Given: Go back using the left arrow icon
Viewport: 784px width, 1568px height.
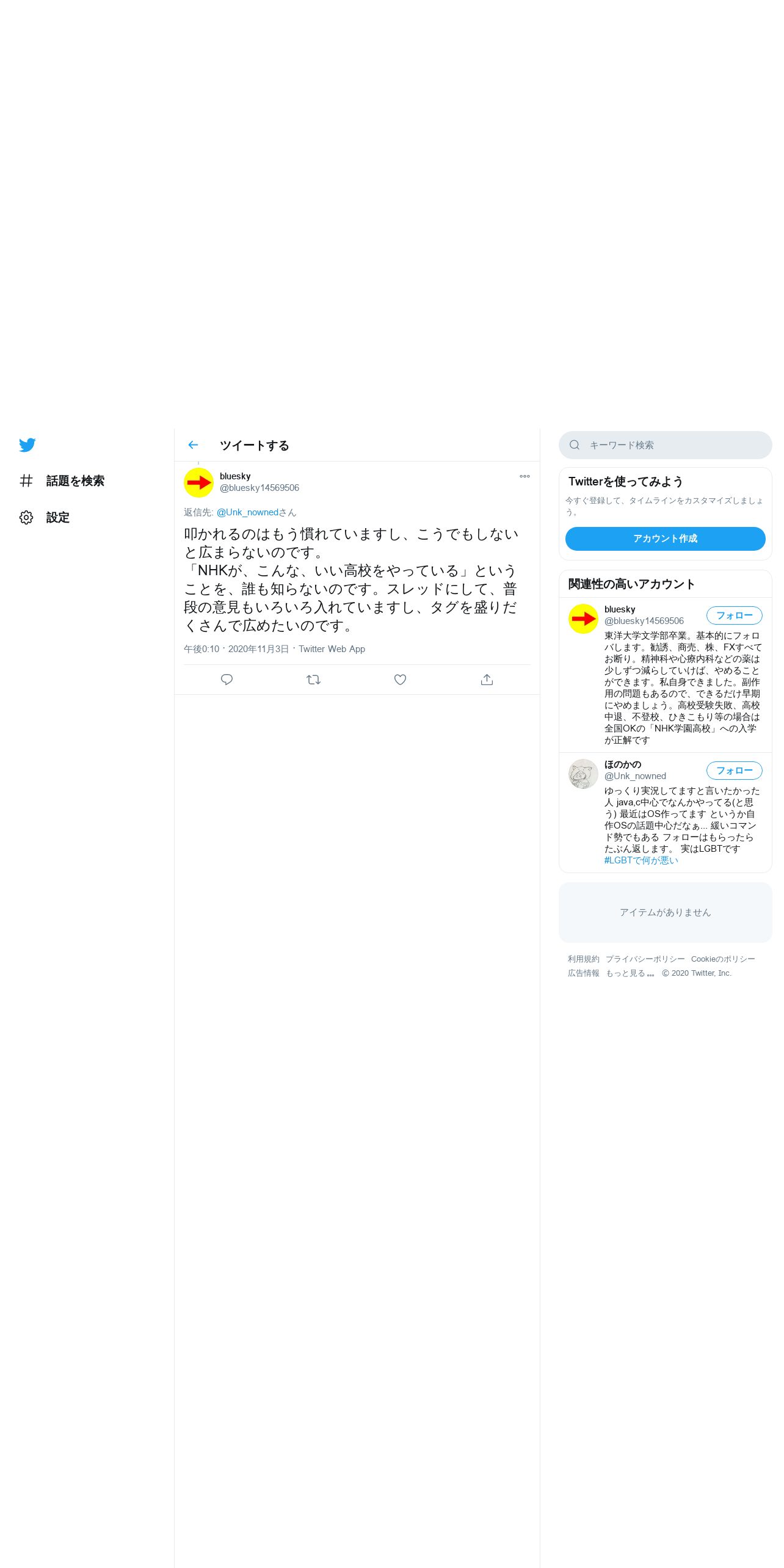Looking at the screenshot, I should [x=193, y=445].
